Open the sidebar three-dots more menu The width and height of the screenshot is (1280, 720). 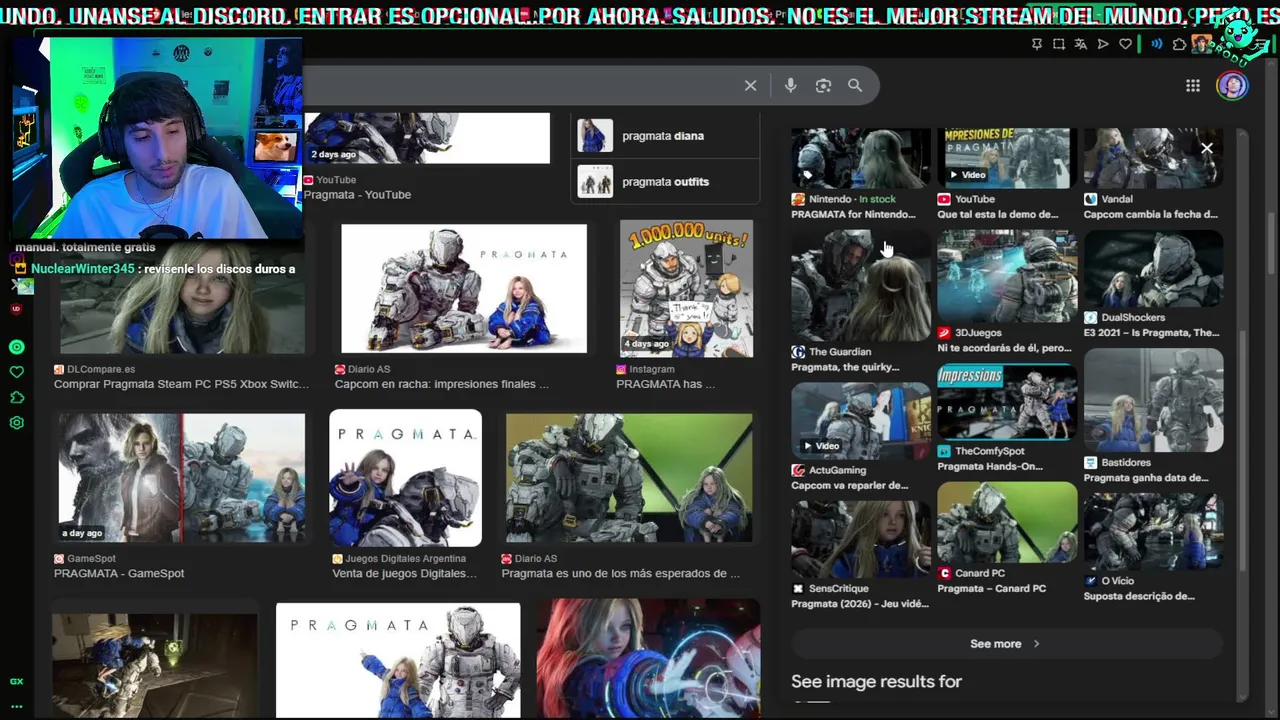pos(16,706)
